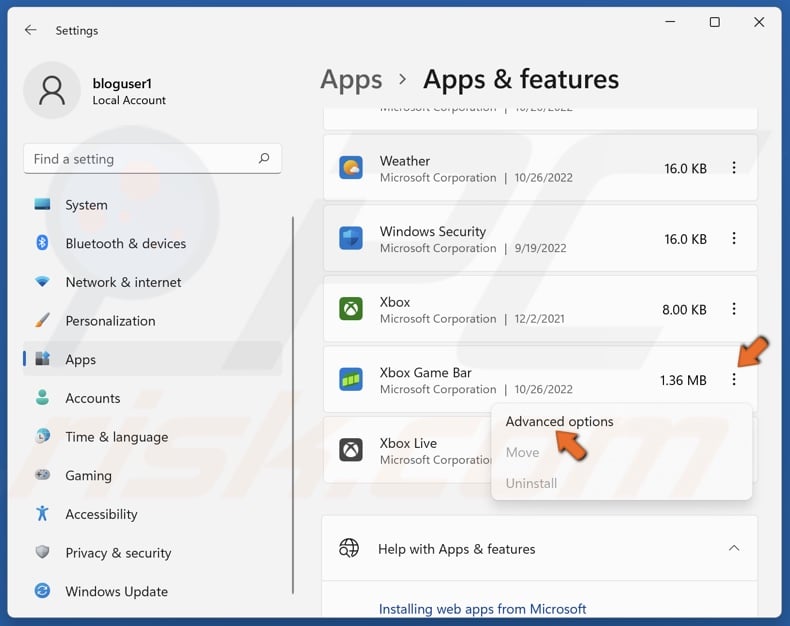Open Bluetooth & devices settings
Viewport: 790px width, 626px height.
[x=125, y=244]
